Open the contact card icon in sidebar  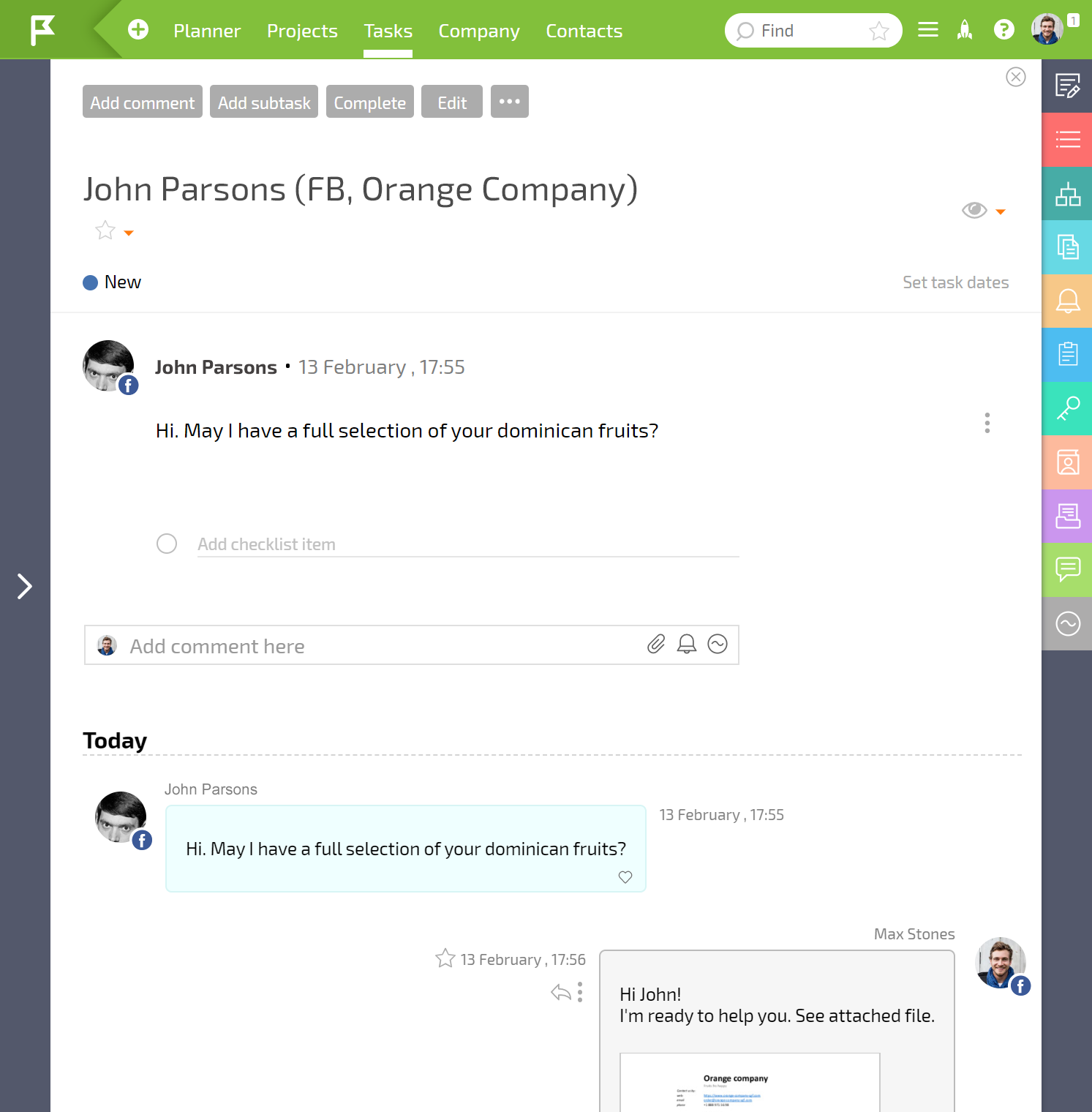click(x=1067, y=462)
